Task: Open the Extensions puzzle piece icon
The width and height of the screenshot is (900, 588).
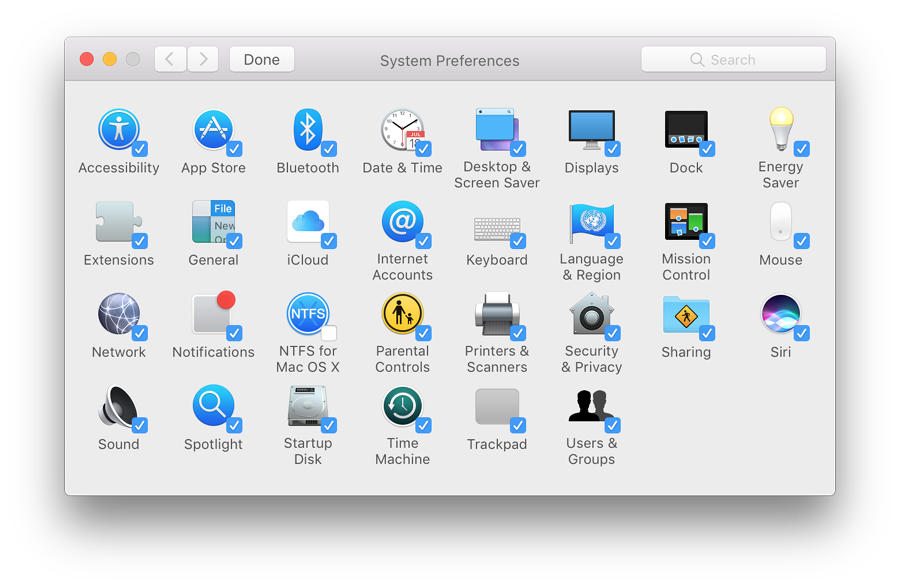Action: [119, 222]
